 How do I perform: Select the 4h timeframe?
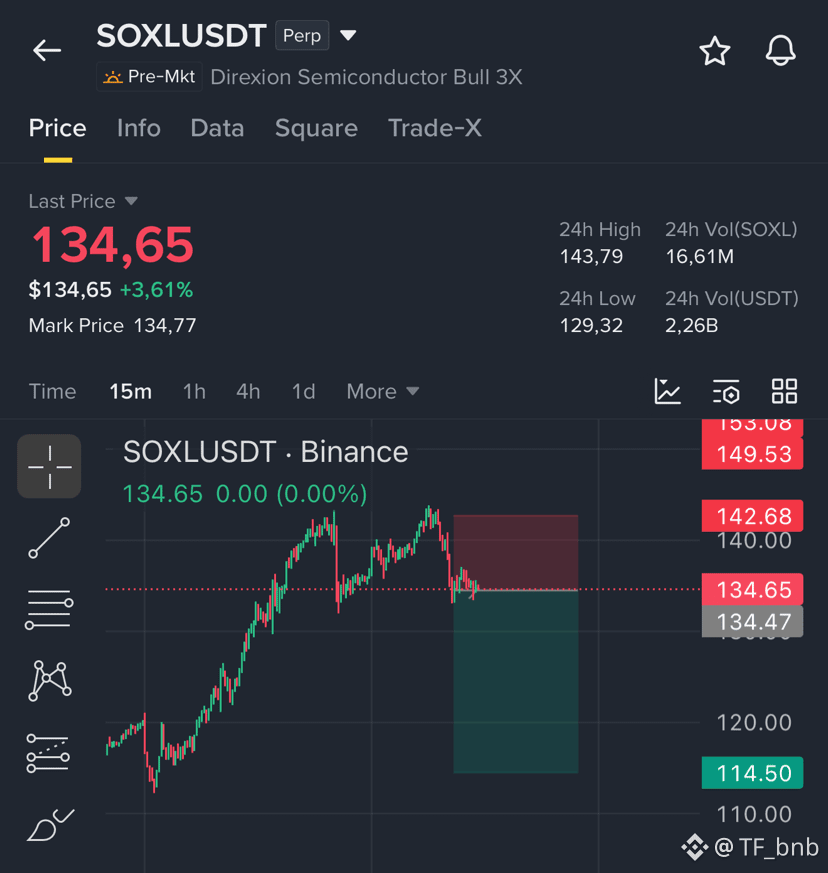(x=248, y=391)
